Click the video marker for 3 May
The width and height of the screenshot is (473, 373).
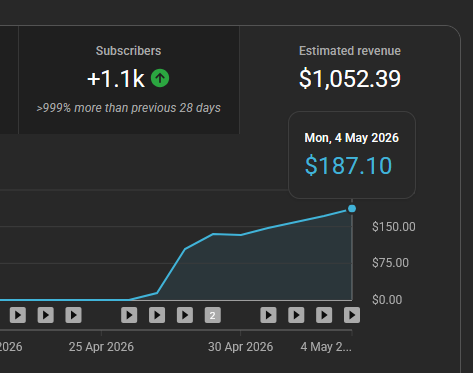click(324, 315)
